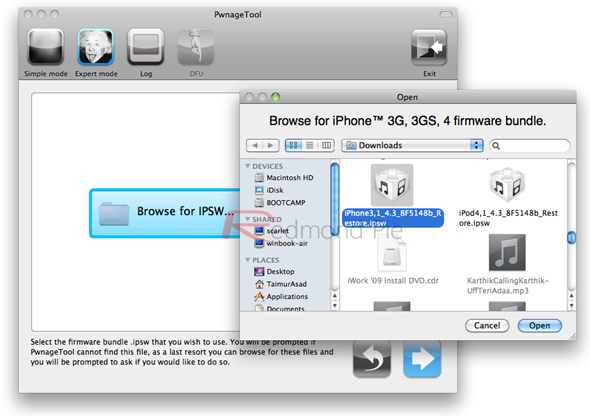This screenshot has height=416, width=590.
Task: Open Applications in sidebar
Action: pyautogui.click(x=281, y=296)
